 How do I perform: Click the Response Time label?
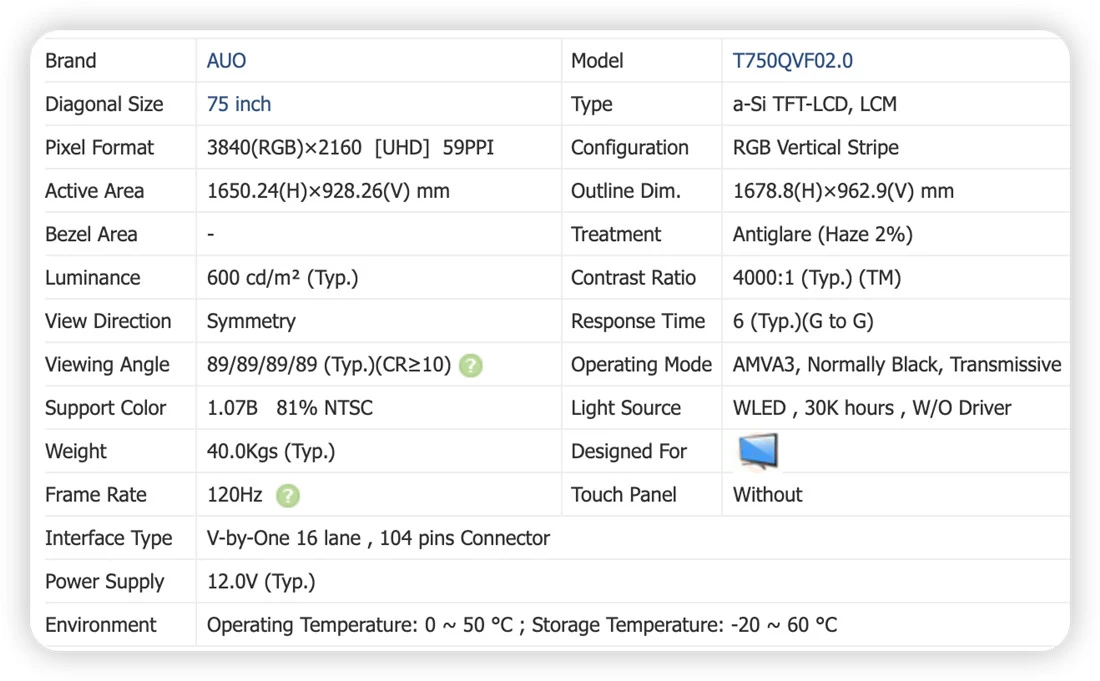(x=638, y=322)
